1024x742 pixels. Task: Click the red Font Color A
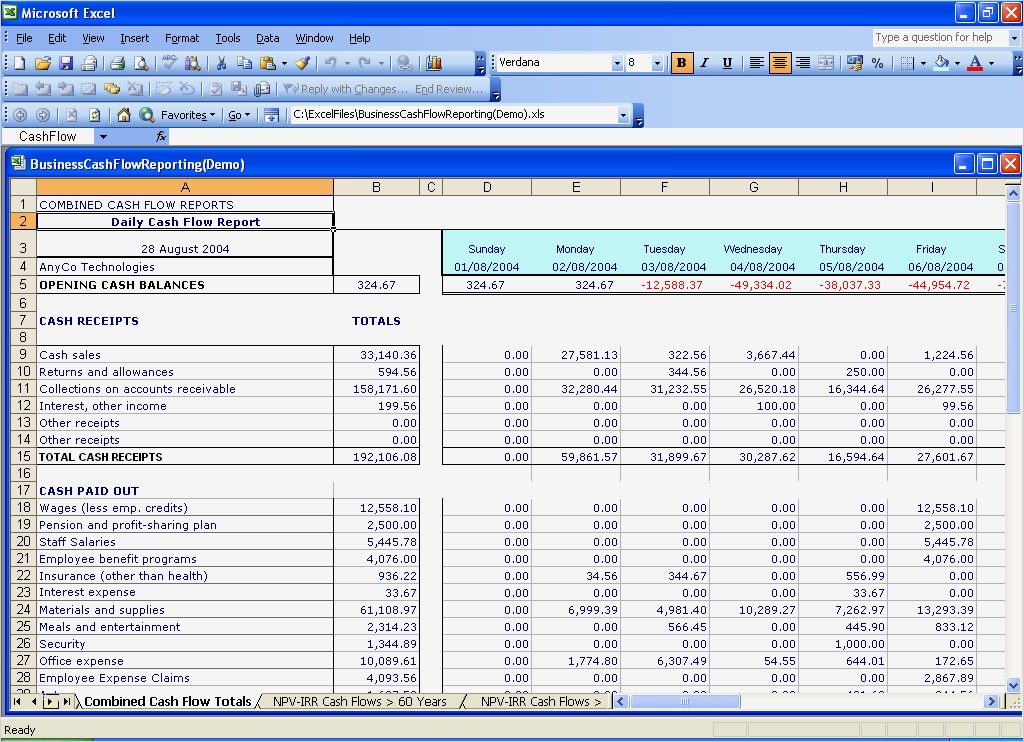tap(975, 63)
